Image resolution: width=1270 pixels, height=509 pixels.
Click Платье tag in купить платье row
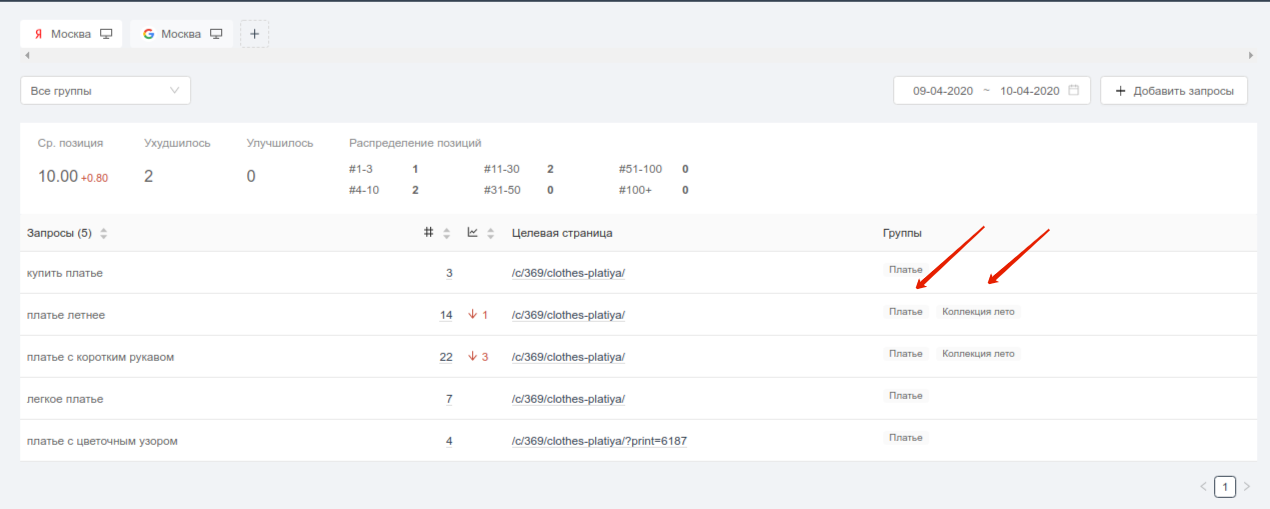coord(906,270)
